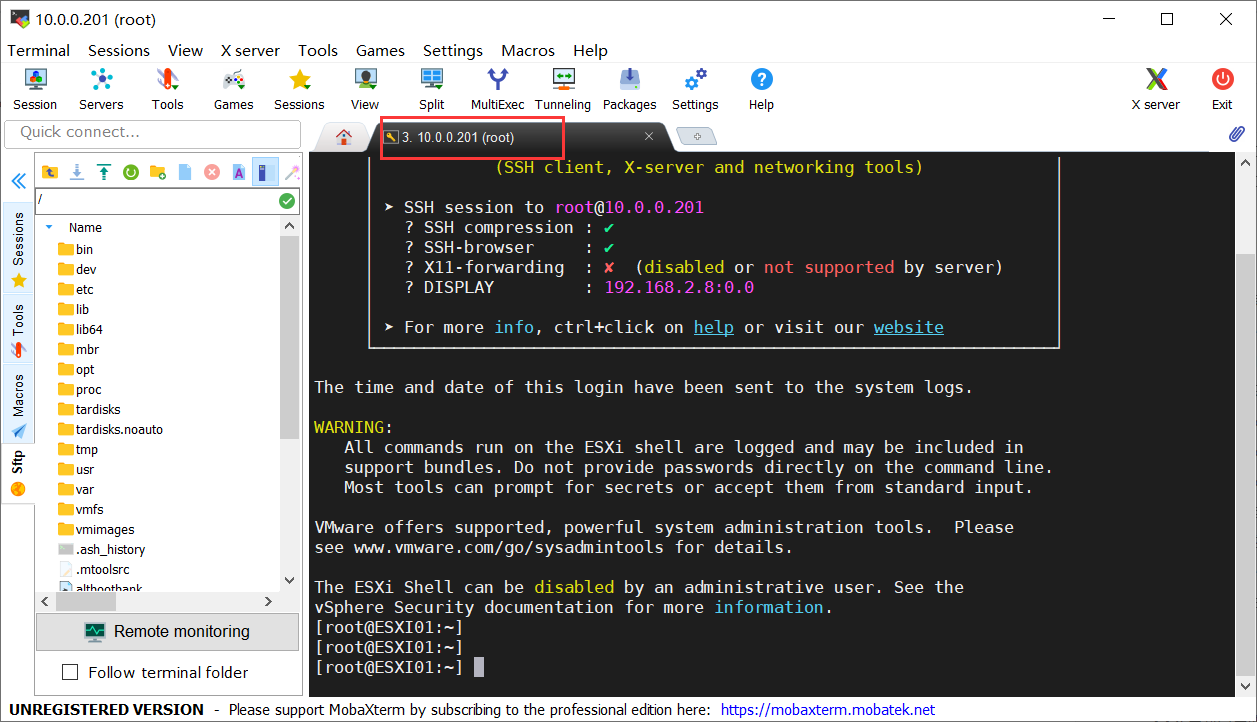Refresh the SFTP folder listing

point(131,172)
